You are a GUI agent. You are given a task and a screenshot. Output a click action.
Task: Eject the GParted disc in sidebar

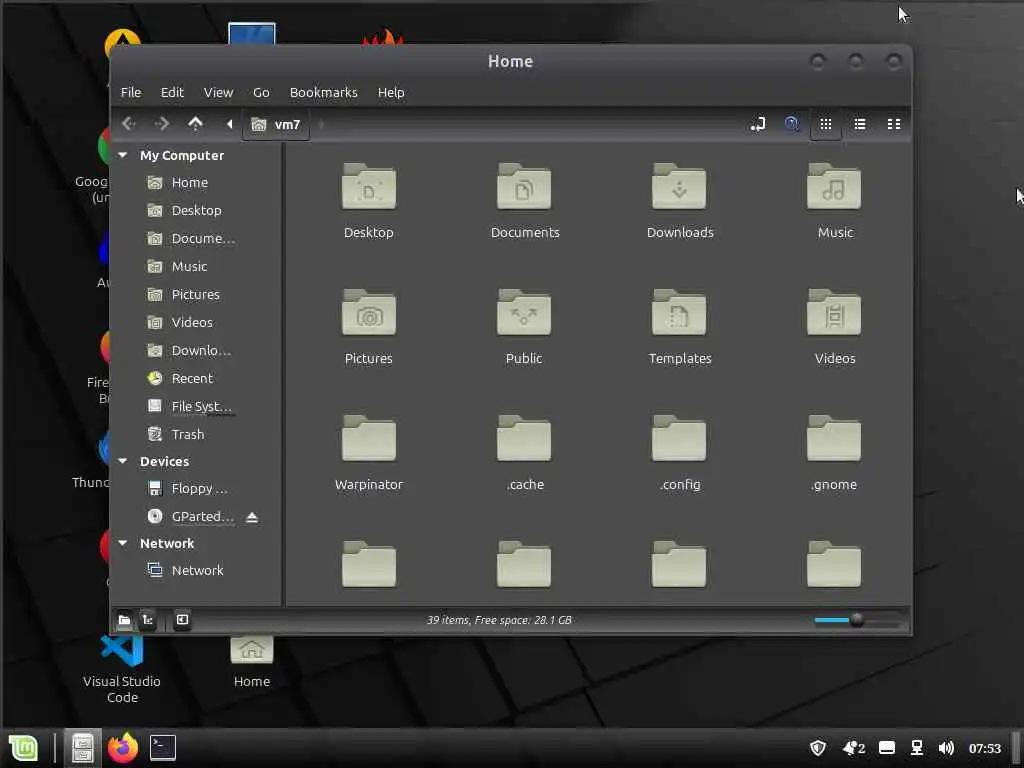pos(252,517)
